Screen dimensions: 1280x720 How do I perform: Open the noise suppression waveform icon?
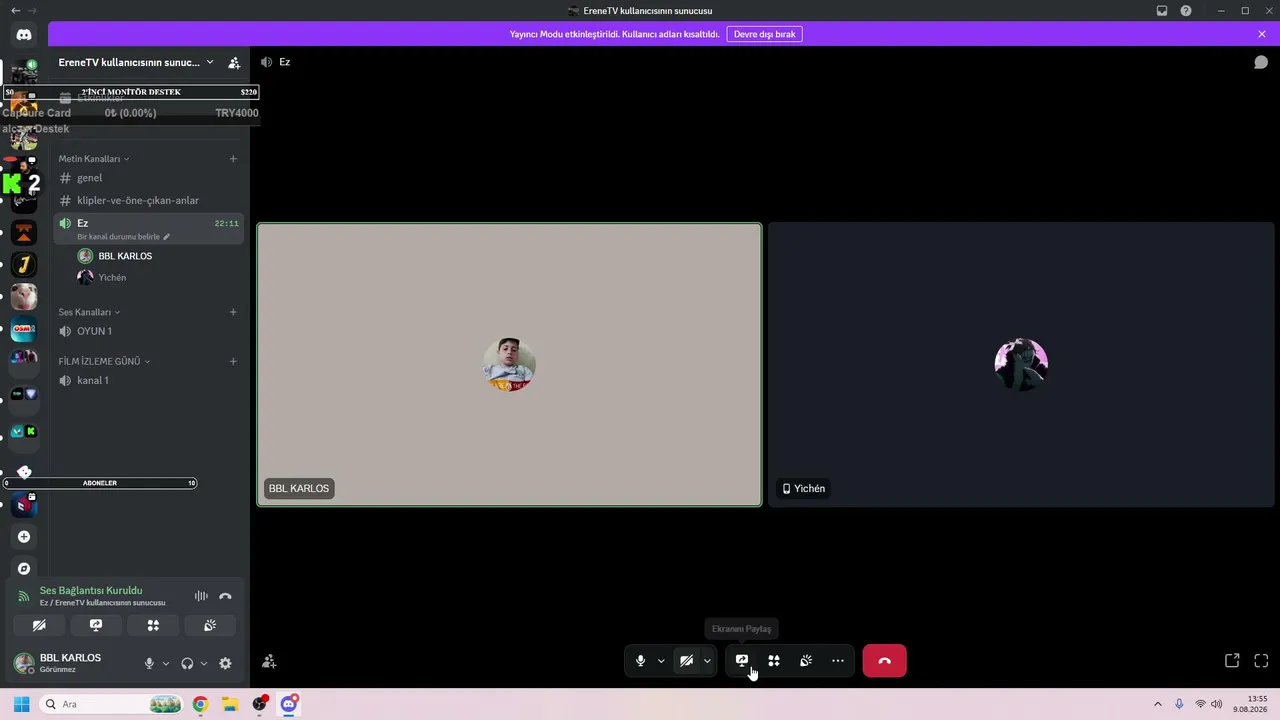pyautogui.click(x=201, y=596)
